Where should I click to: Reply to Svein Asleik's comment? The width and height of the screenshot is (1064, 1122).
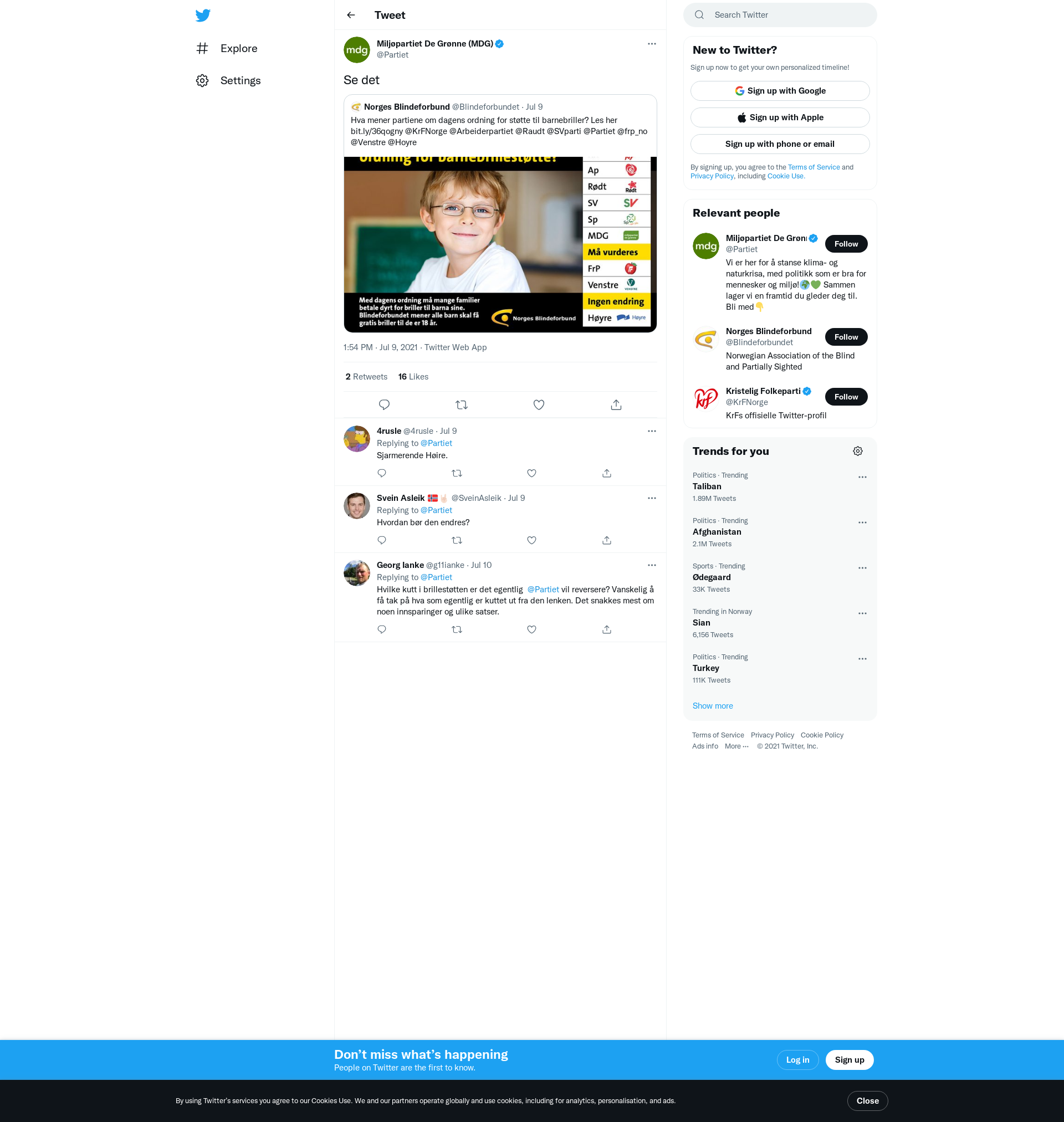point(382,540)
